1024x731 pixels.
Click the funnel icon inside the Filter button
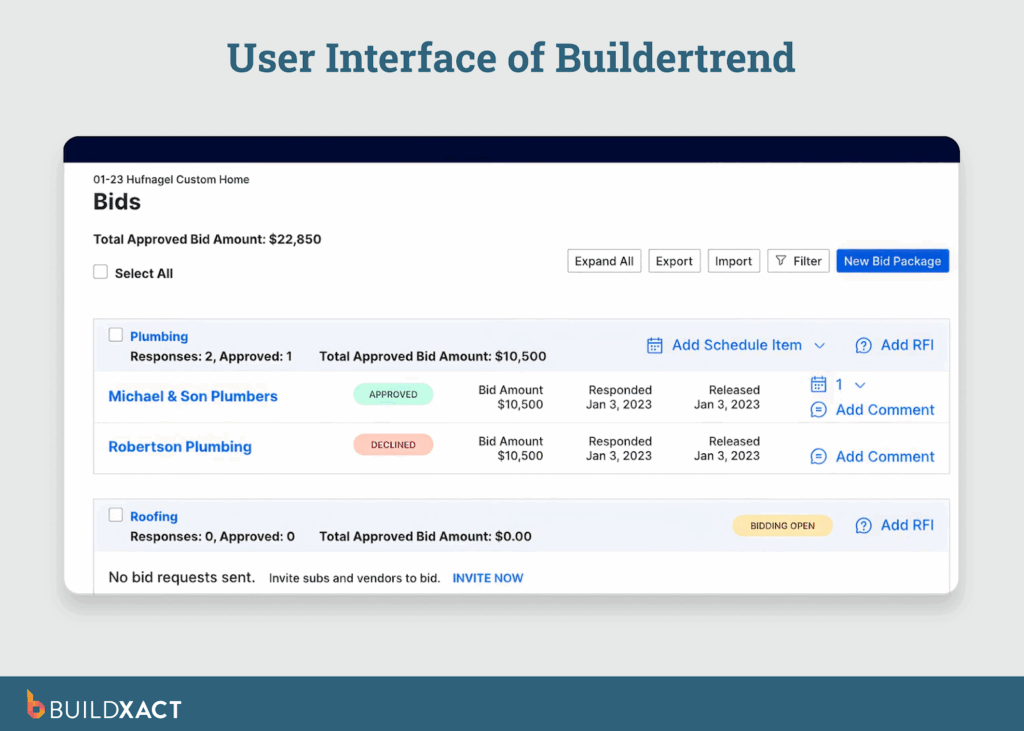point(781,260)
